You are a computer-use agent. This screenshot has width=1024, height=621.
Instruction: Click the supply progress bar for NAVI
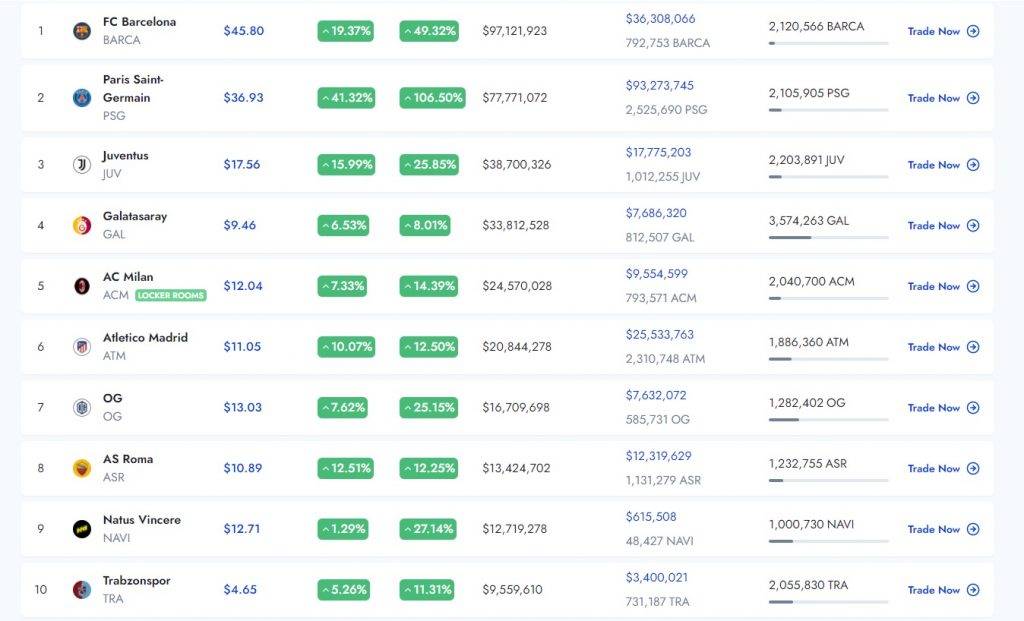[829, 541]
